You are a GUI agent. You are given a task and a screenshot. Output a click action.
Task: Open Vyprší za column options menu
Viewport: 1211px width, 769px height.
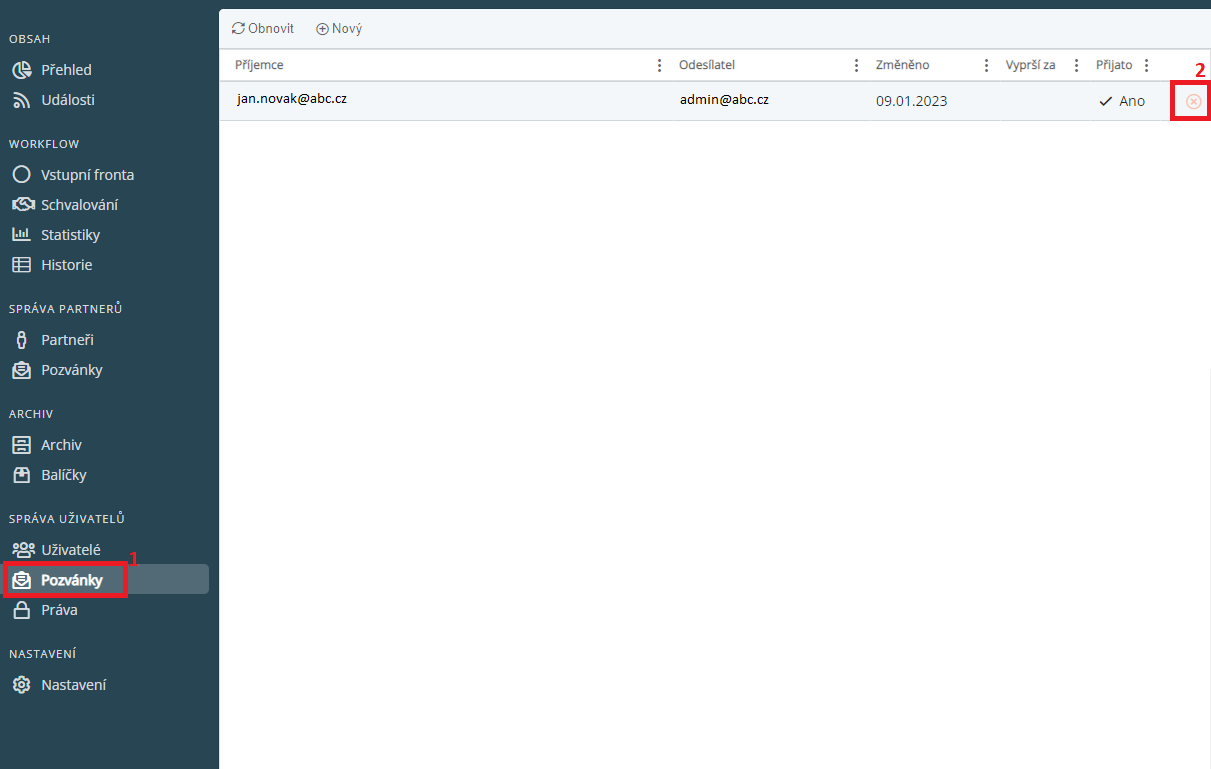pos(1076,65)
